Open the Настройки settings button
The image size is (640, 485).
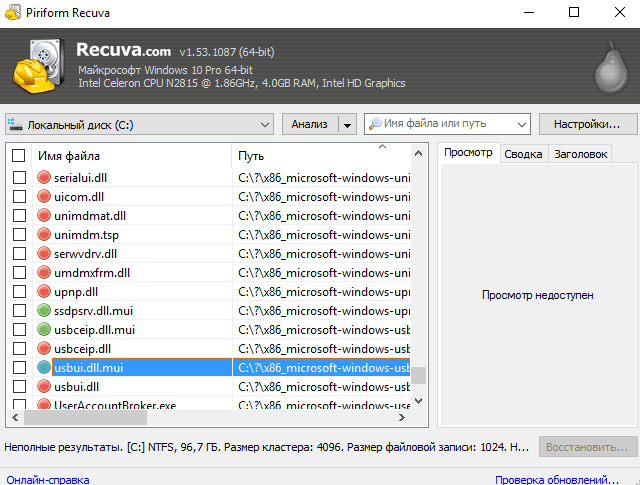tap(587, 124)
